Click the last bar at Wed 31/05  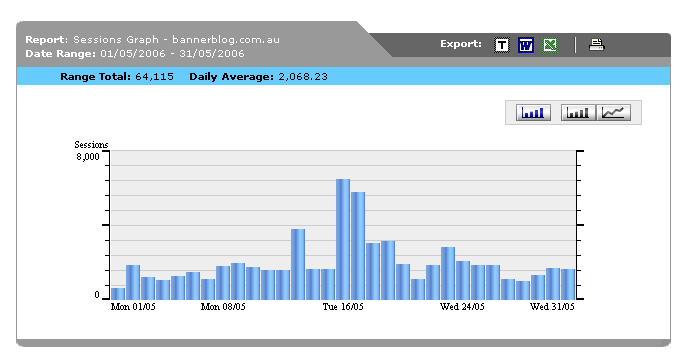pos(568,284)
